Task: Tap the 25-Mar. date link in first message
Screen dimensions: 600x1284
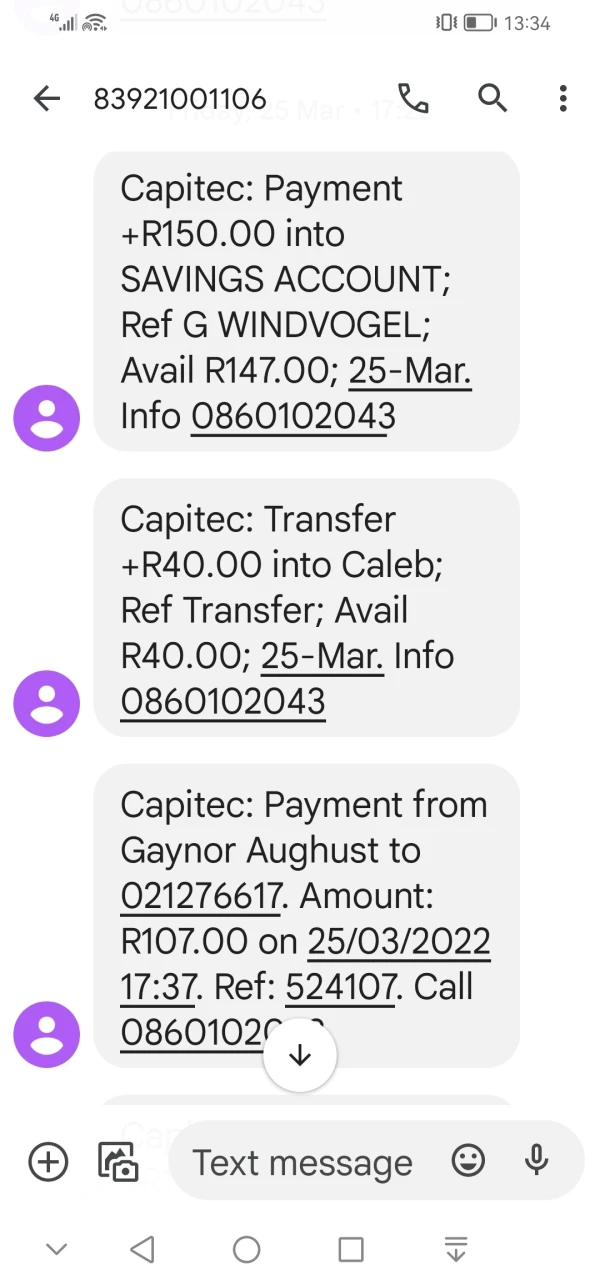Action: point(410,371)
